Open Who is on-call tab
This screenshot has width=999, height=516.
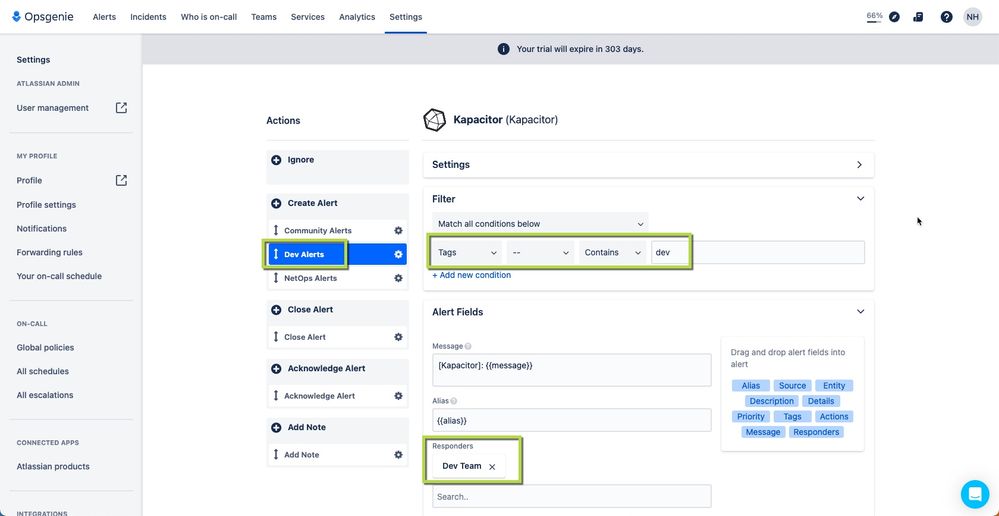(x=209, y=17)
